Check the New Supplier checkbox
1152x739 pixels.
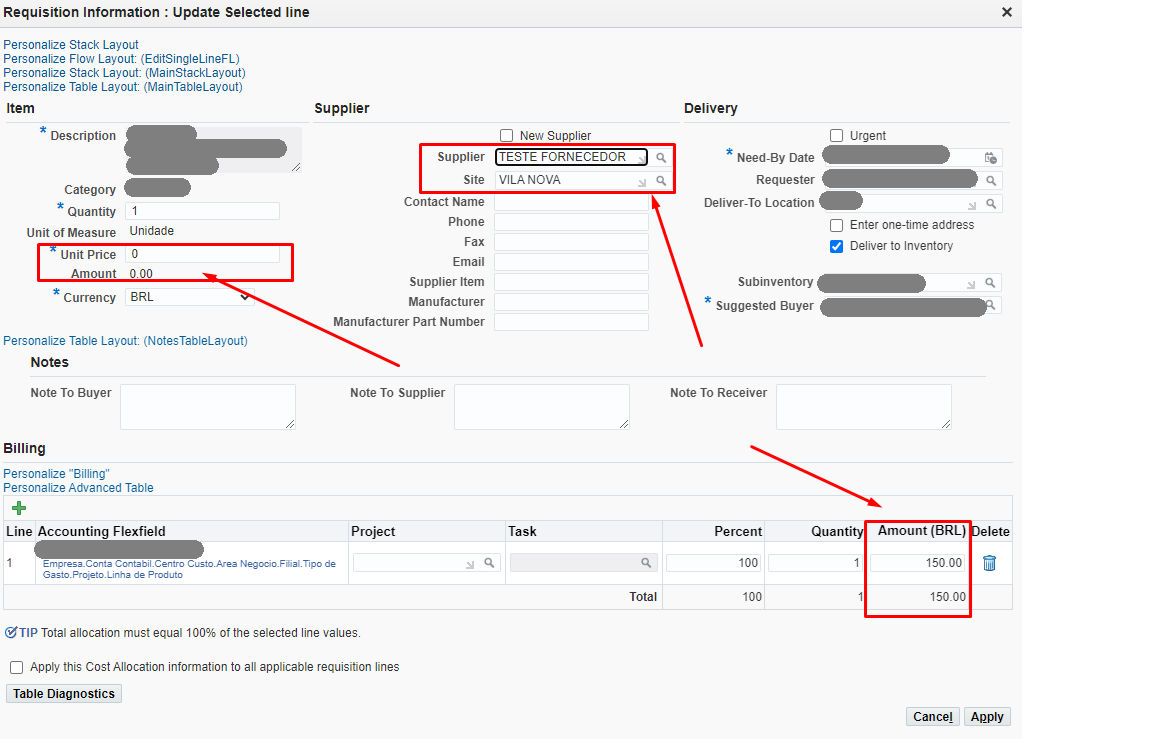(506, 135)
